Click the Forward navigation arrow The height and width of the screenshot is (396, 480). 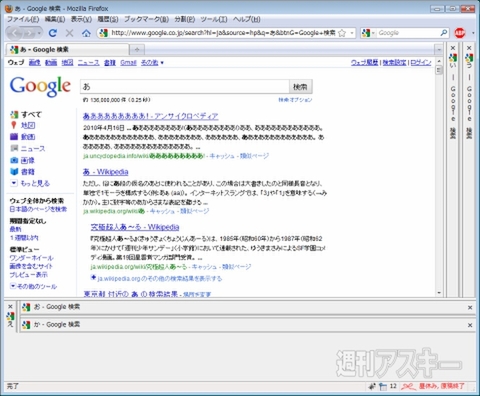point(29,33)
